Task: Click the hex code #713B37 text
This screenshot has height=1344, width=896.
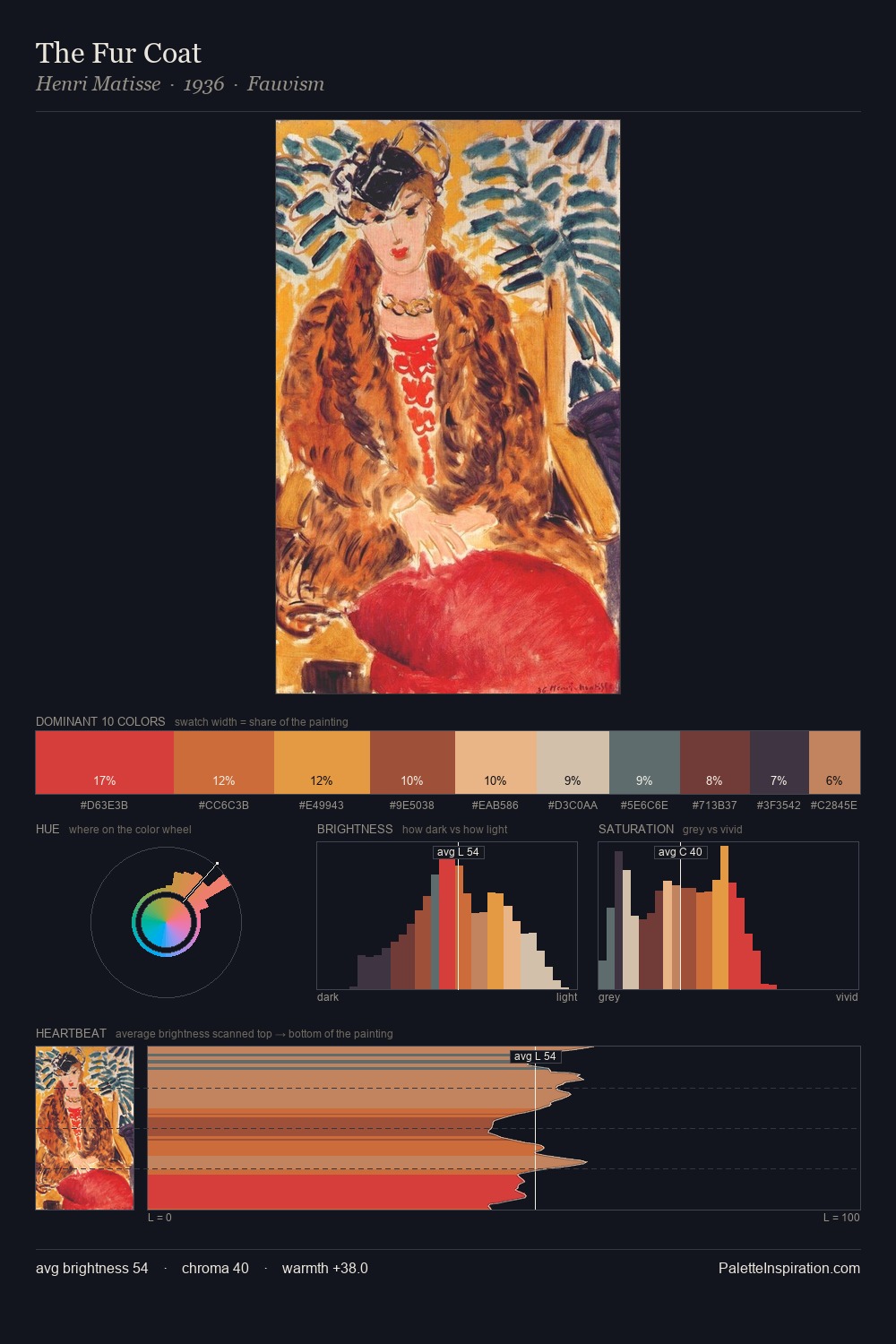Action: click(714, 806)
